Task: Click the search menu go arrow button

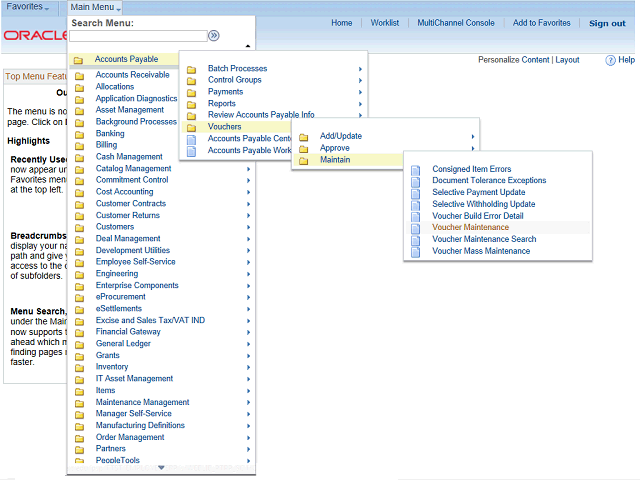Action: (214, 36)
